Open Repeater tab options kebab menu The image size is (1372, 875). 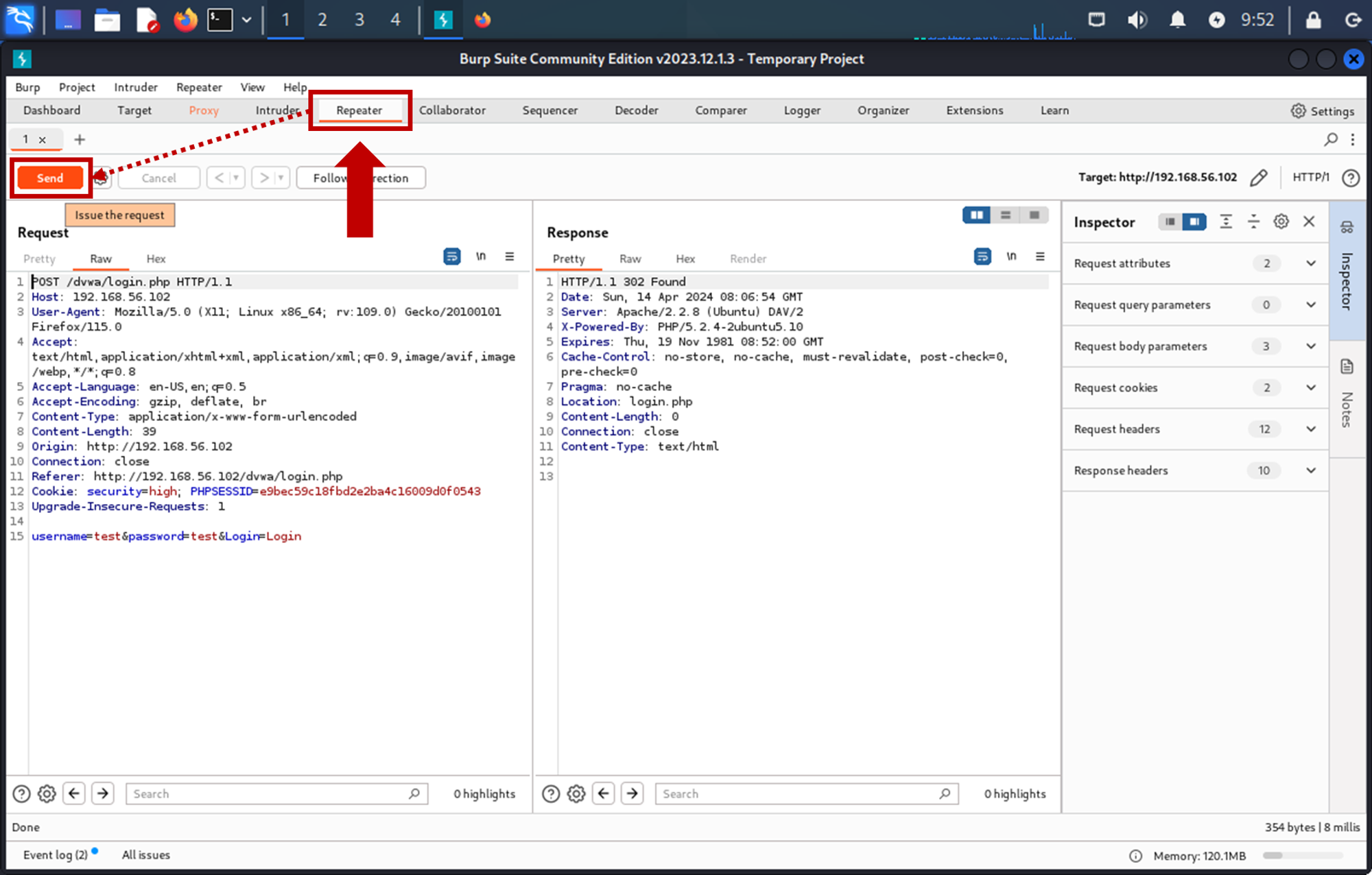click(x=1353, y=139)
